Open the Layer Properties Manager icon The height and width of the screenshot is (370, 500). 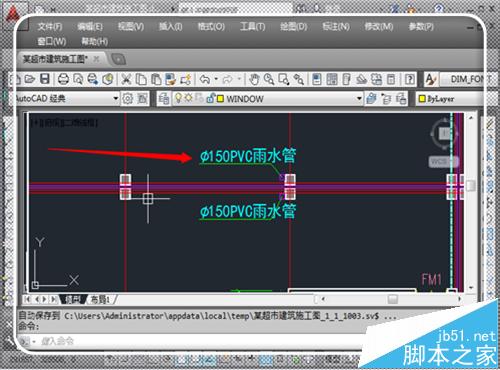[x=164, y=99]
